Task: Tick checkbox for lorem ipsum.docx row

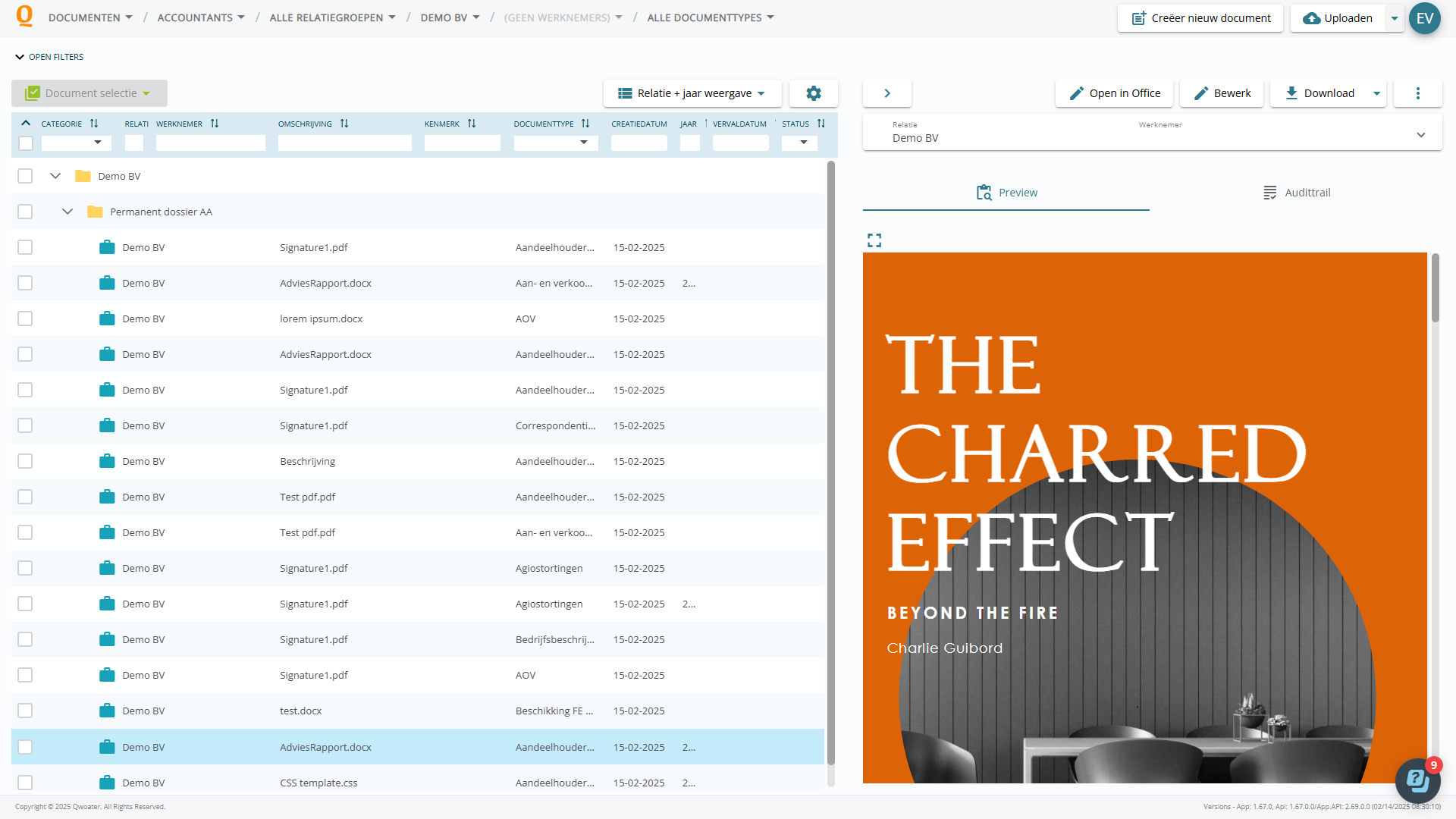Action: pyautogui.click(x=25, y=318)
